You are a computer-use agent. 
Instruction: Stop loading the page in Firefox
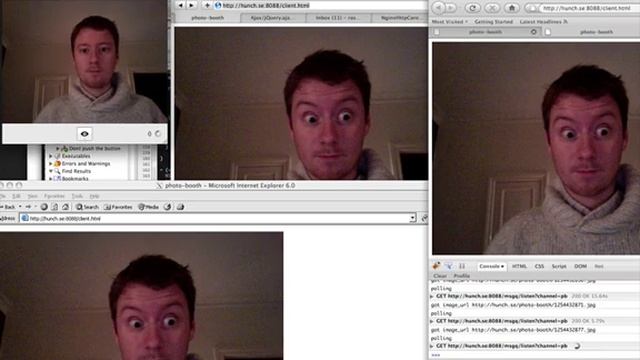(x=492, y=8)
